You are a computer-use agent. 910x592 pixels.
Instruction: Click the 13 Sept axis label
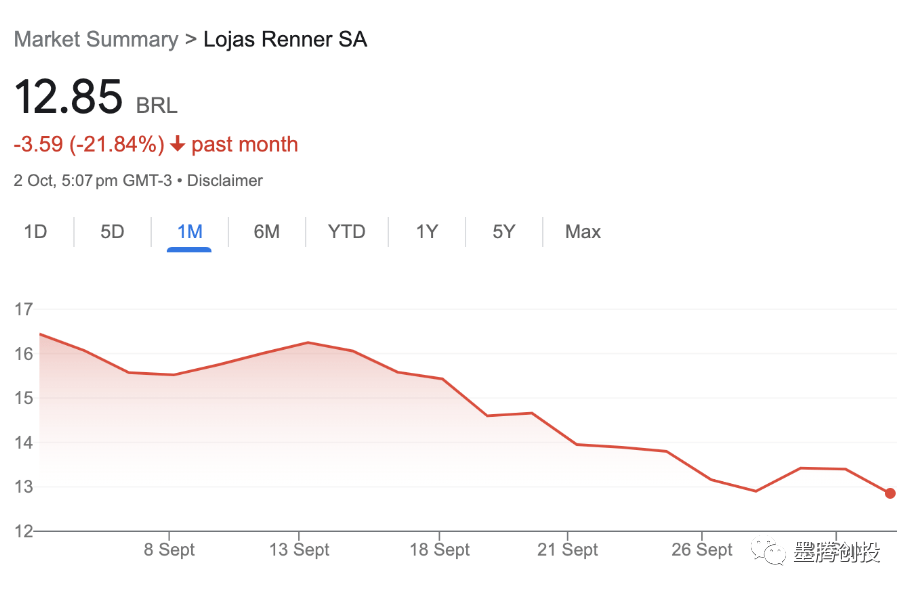(299, 550)
